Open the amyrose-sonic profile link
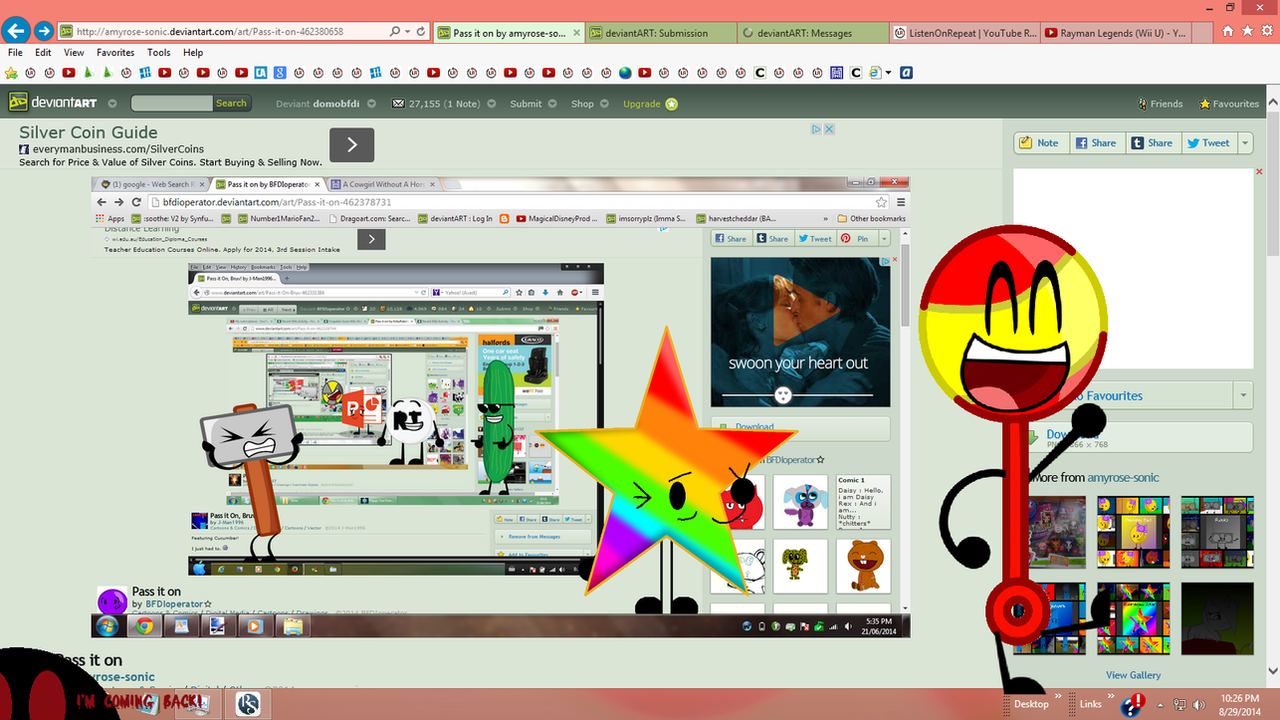 coord(1123,477)
